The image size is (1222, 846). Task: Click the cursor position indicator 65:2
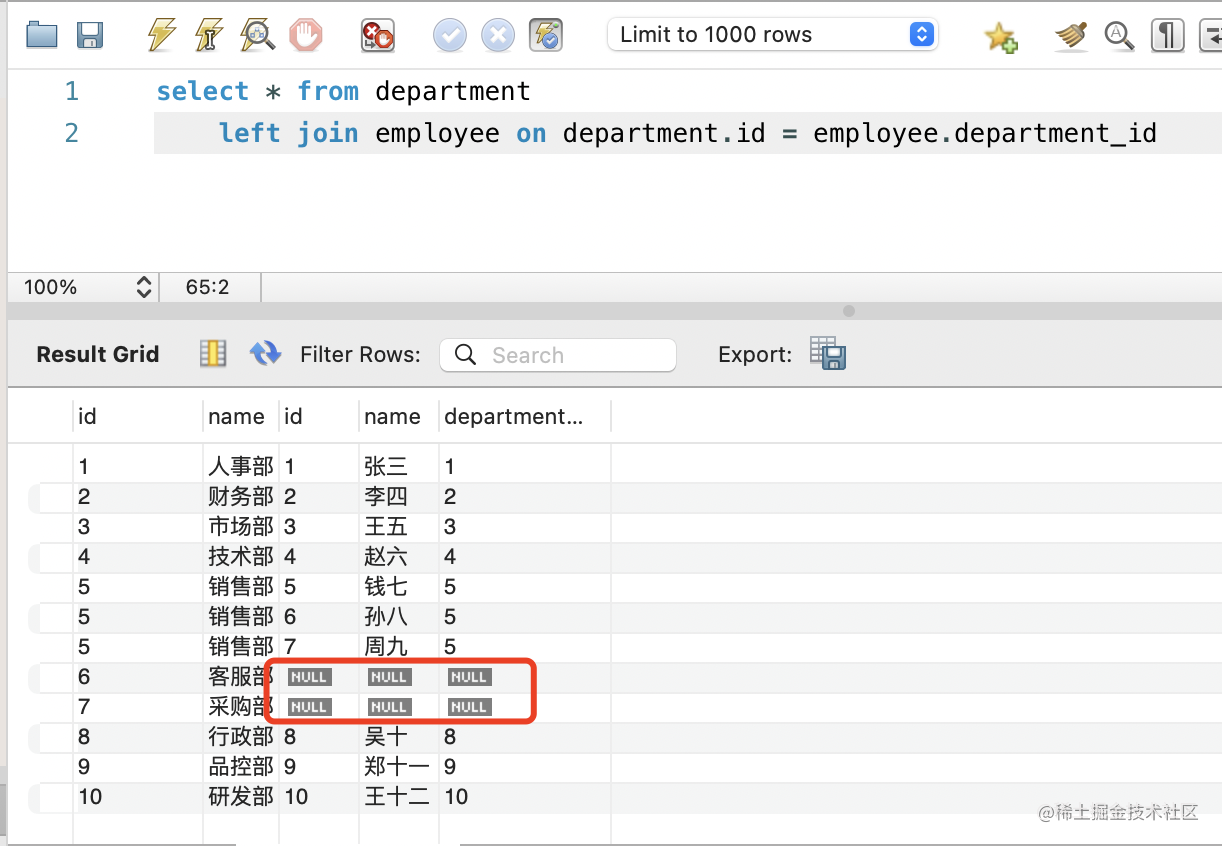[207, 288]
